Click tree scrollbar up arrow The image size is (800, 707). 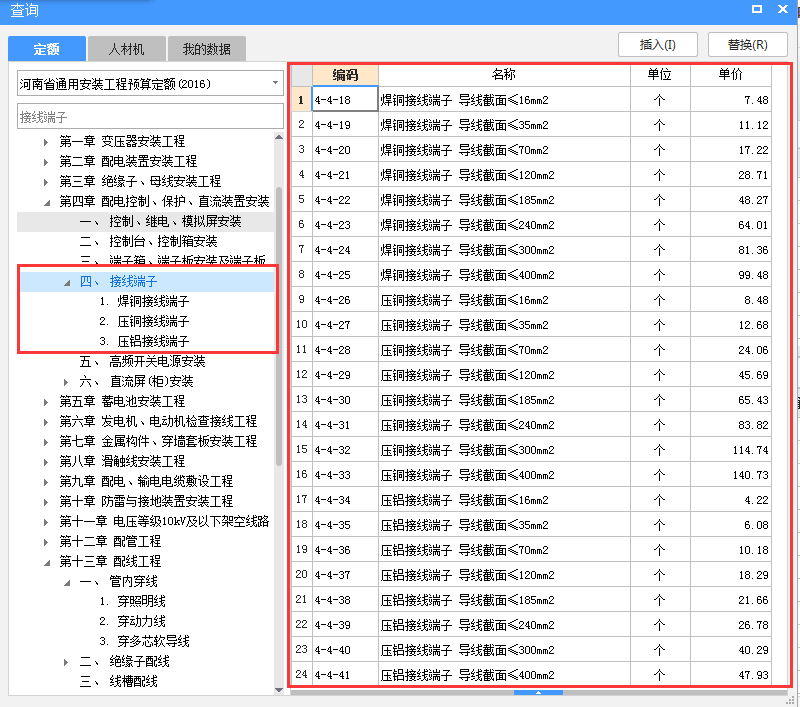point(279,137)
